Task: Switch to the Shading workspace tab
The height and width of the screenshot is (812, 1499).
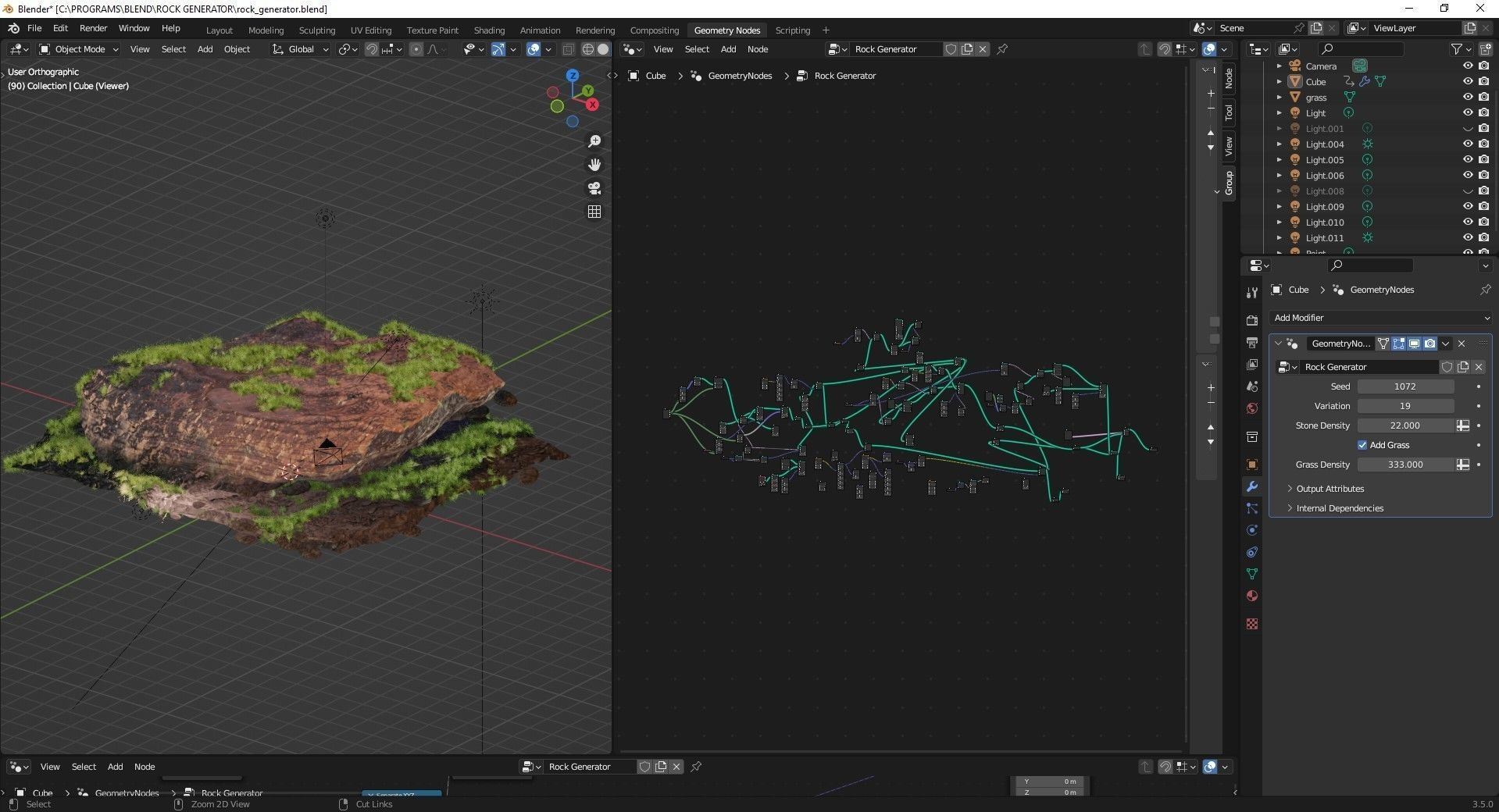Action: [489, 30]
